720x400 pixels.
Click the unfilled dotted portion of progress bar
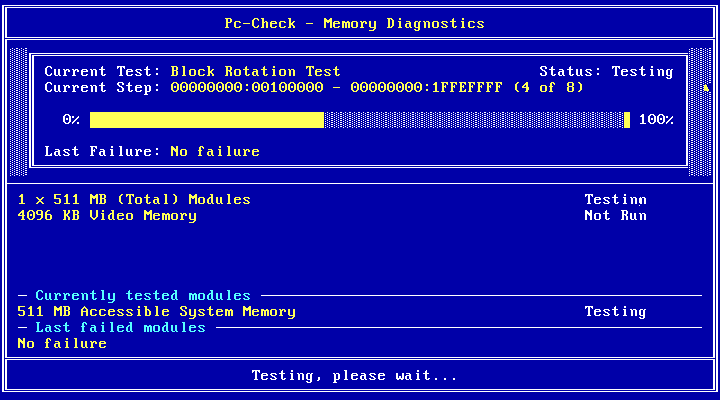tap(474, 120)
